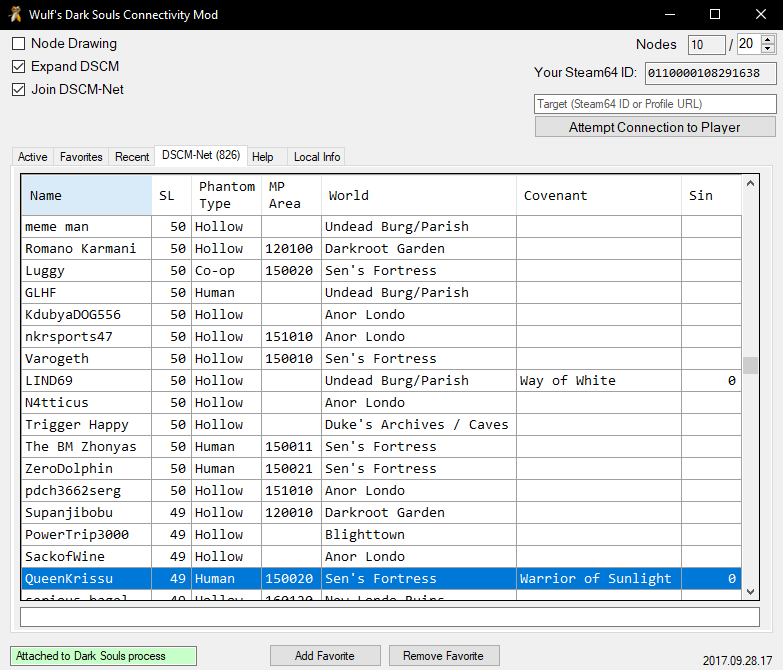This screenshot has width=783, height=670.
Task: Select player 'Luggy' in the list
Action: (x=382, y=271)
